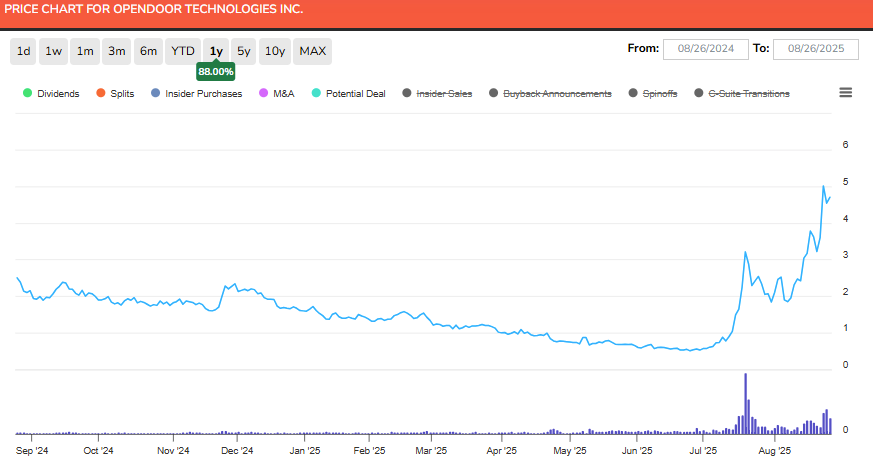Edit the From date field

coord(705,49)
